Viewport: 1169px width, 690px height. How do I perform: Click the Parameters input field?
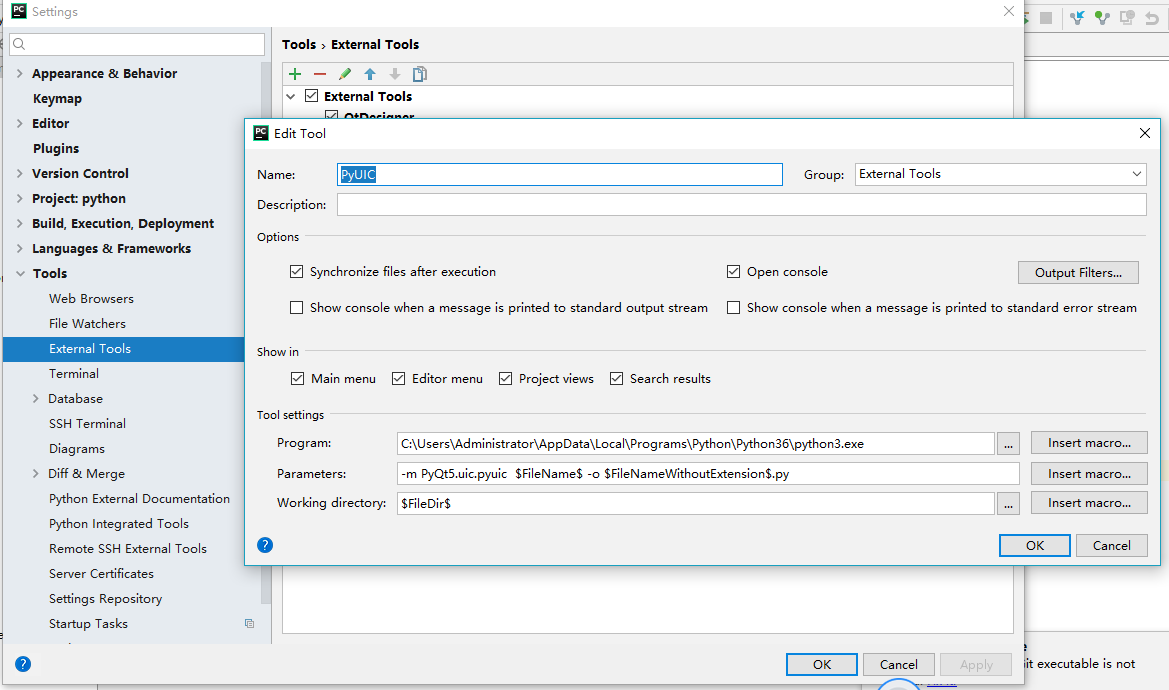point(708,473)
